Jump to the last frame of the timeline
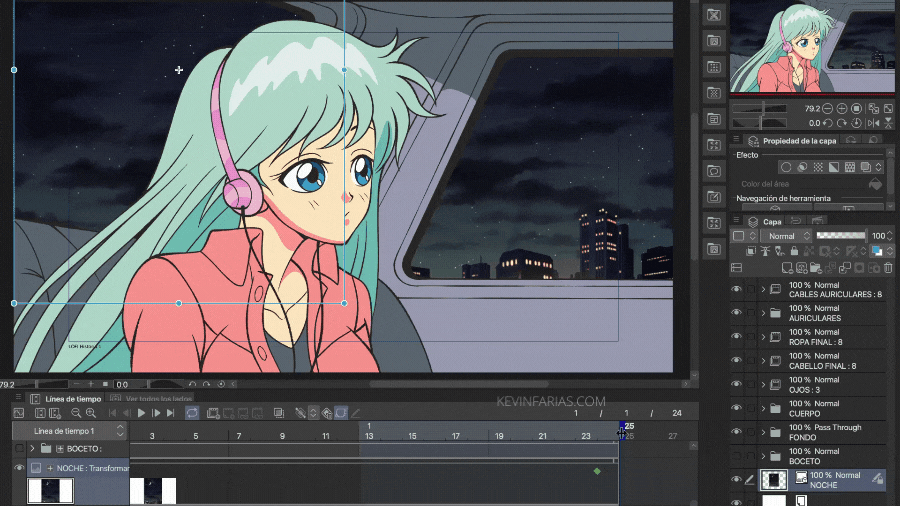 coord(170,413)
